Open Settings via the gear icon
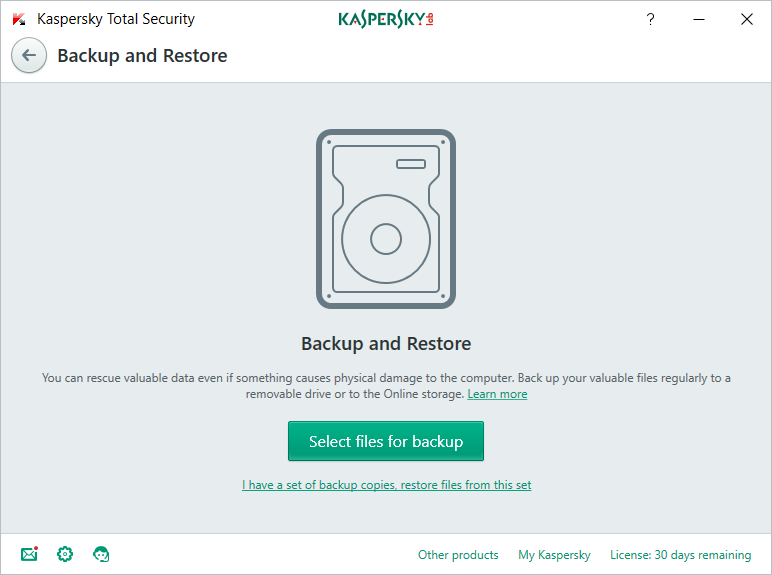Image resolution: width=772 pixels, height=575 pixels. 65,554
